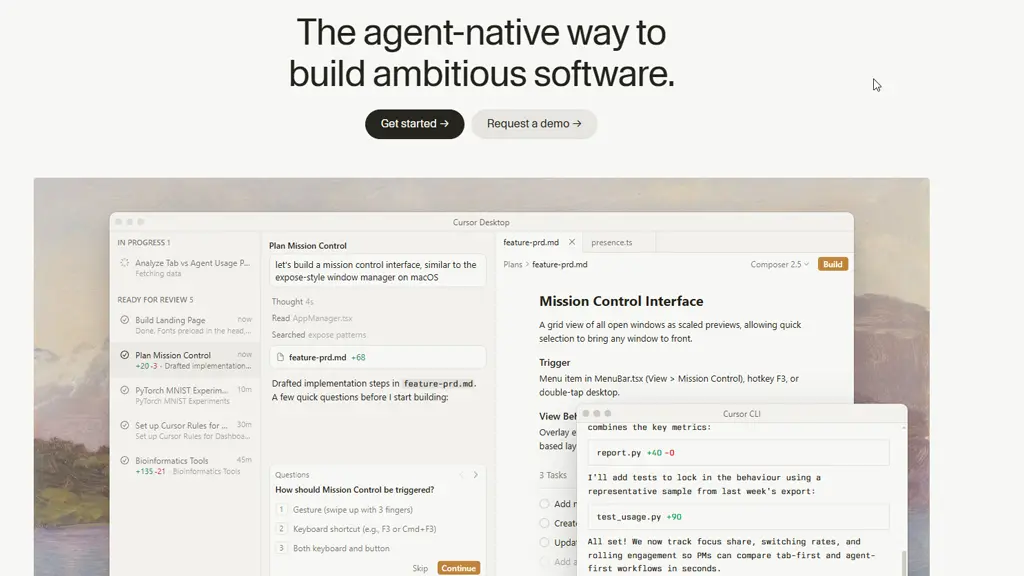The height and width of the screenshot is (576, 1024).
Task: Click Searched expose patterns step
Action: 319,334
